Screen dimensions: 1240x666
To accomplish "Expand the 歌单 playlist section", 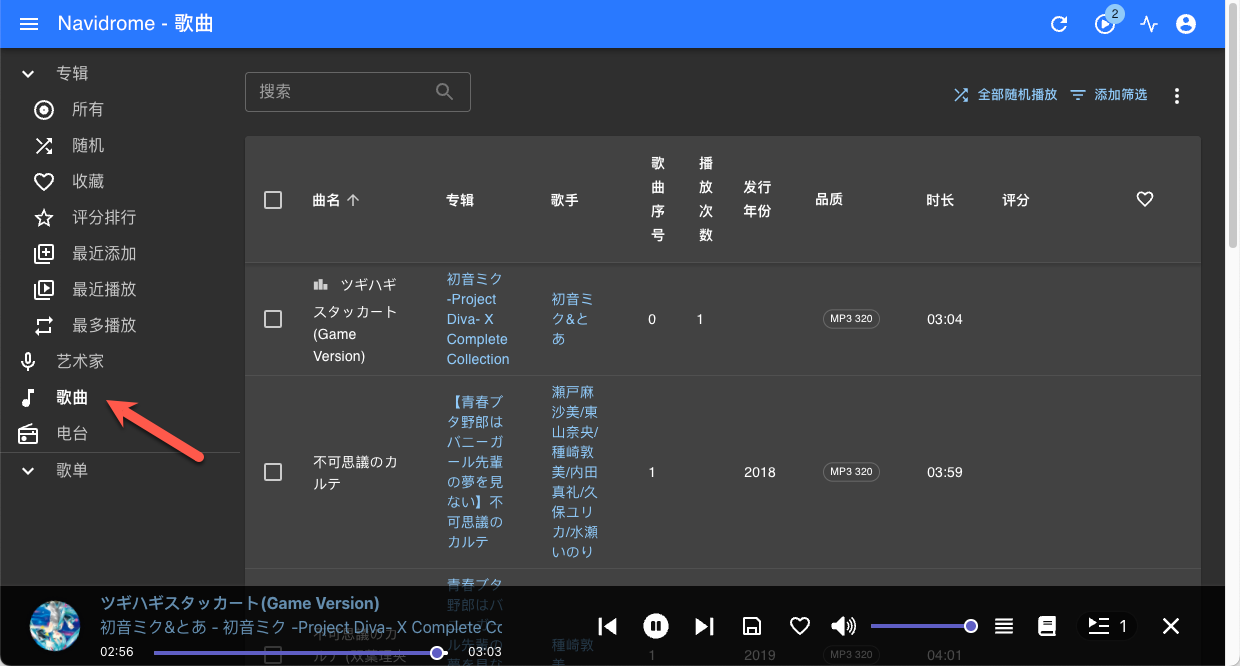I will coord(28,470).
